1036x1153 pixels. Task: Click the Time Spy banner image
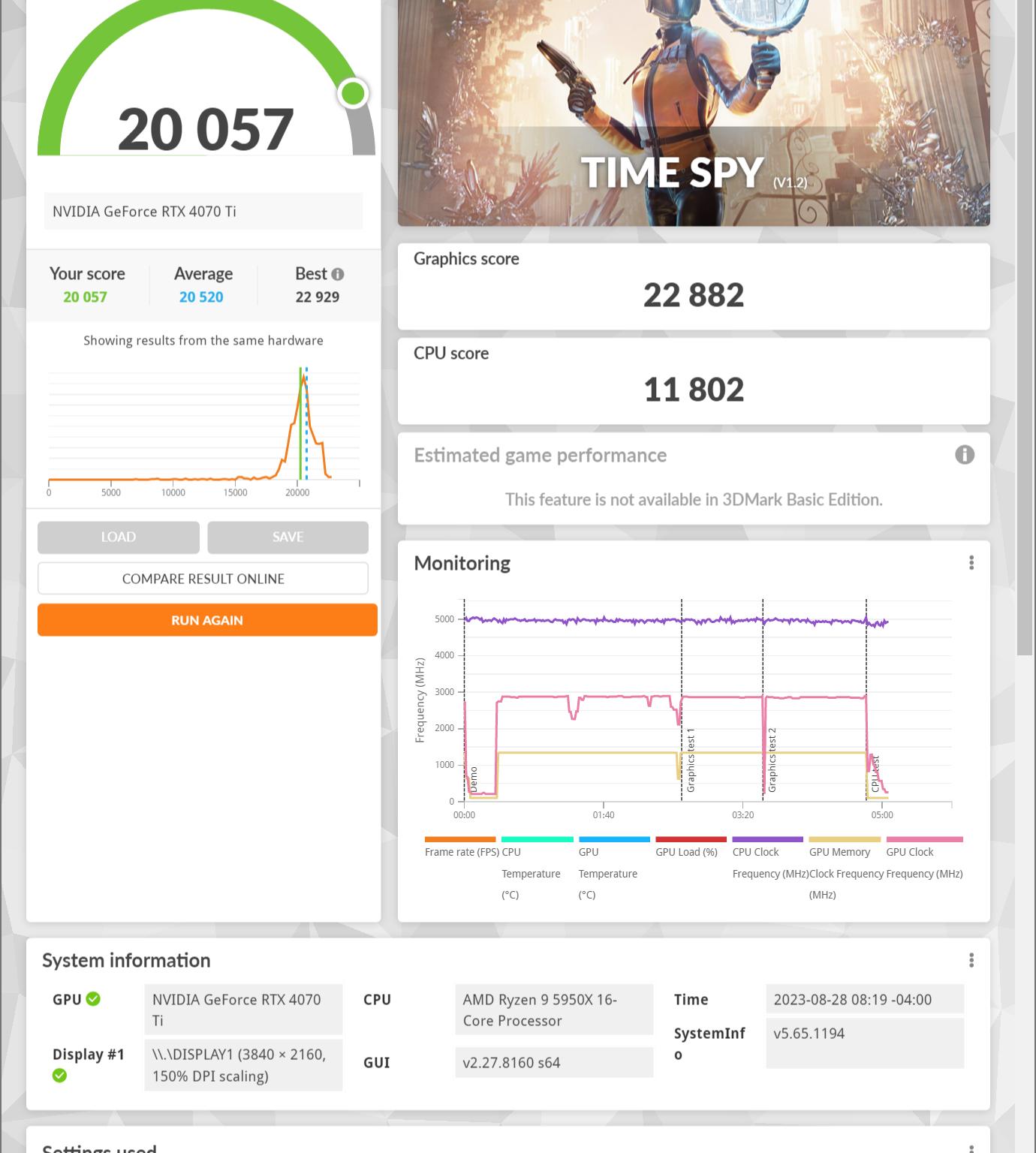(694, 113)
